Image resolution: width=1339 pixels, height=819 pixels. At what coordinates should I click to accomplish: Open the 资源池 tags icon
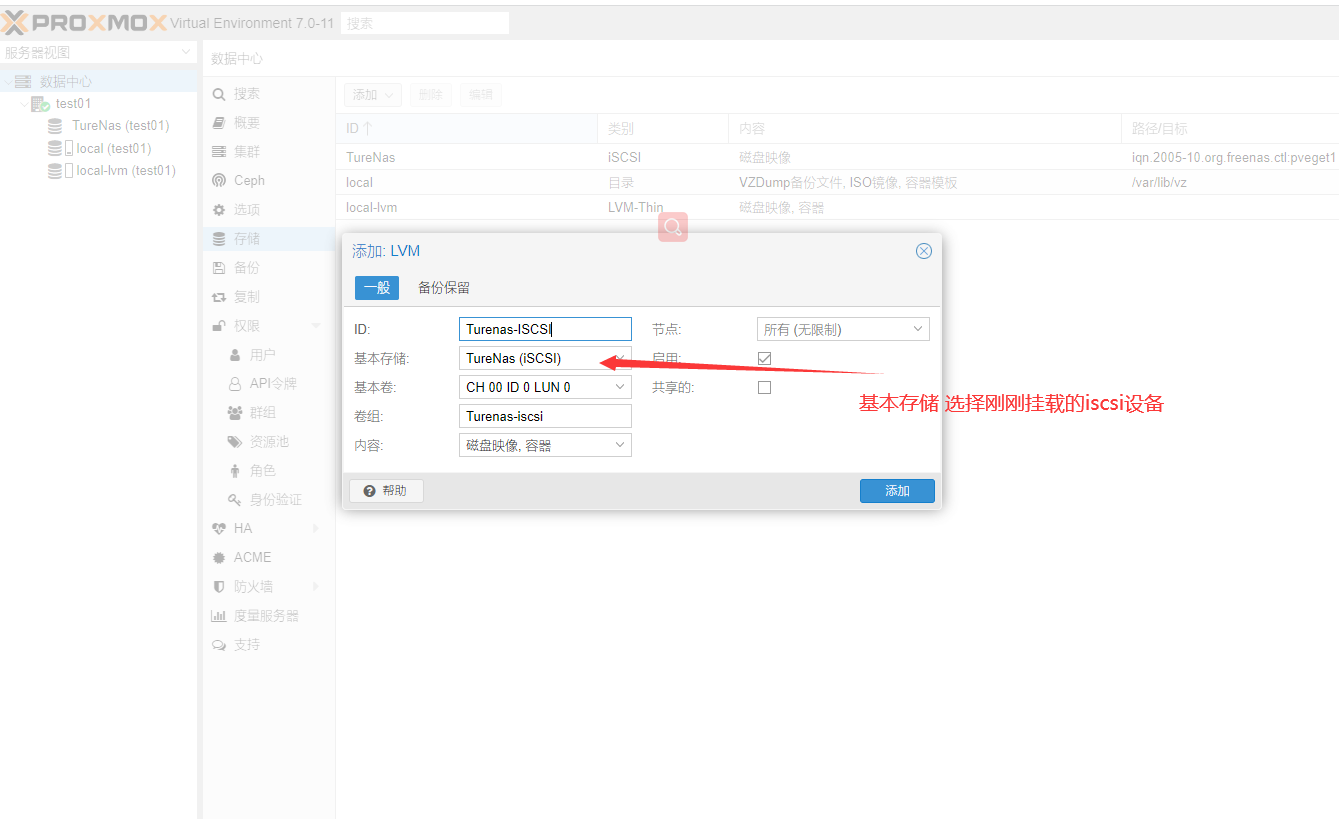click(x=235, y=442)
